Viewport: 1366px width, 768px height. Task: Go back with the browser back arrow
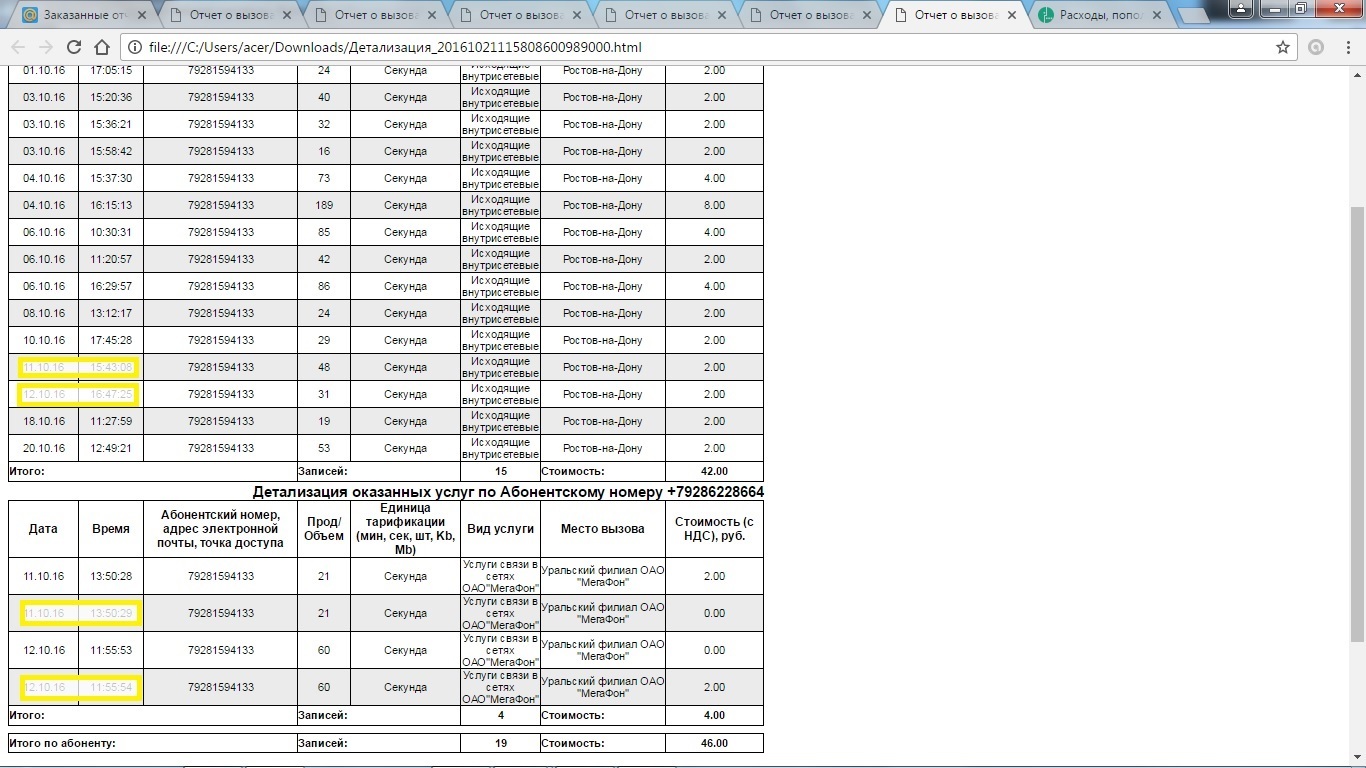pos(19,47)
